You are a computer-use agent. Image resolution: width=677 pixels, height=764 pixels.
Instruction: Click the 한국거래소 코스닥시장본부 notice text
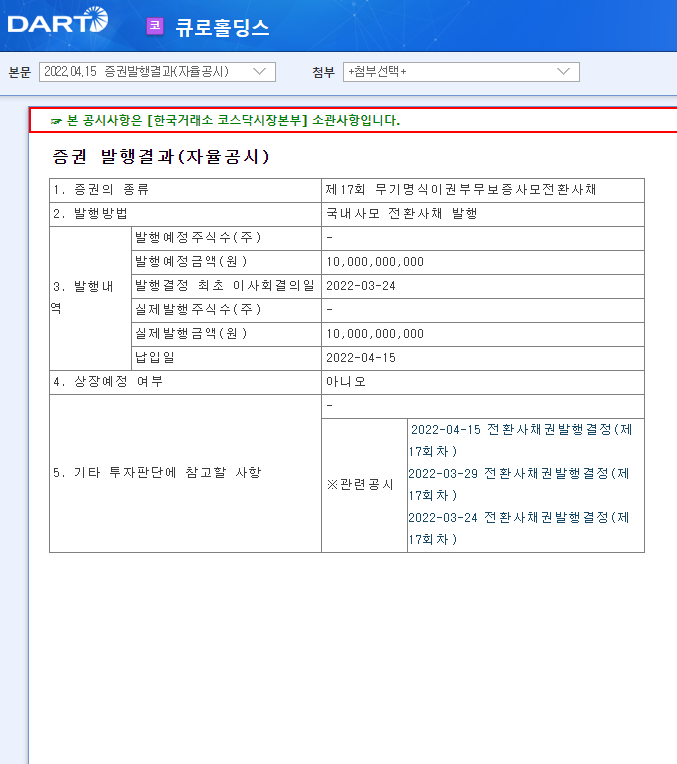233,120
